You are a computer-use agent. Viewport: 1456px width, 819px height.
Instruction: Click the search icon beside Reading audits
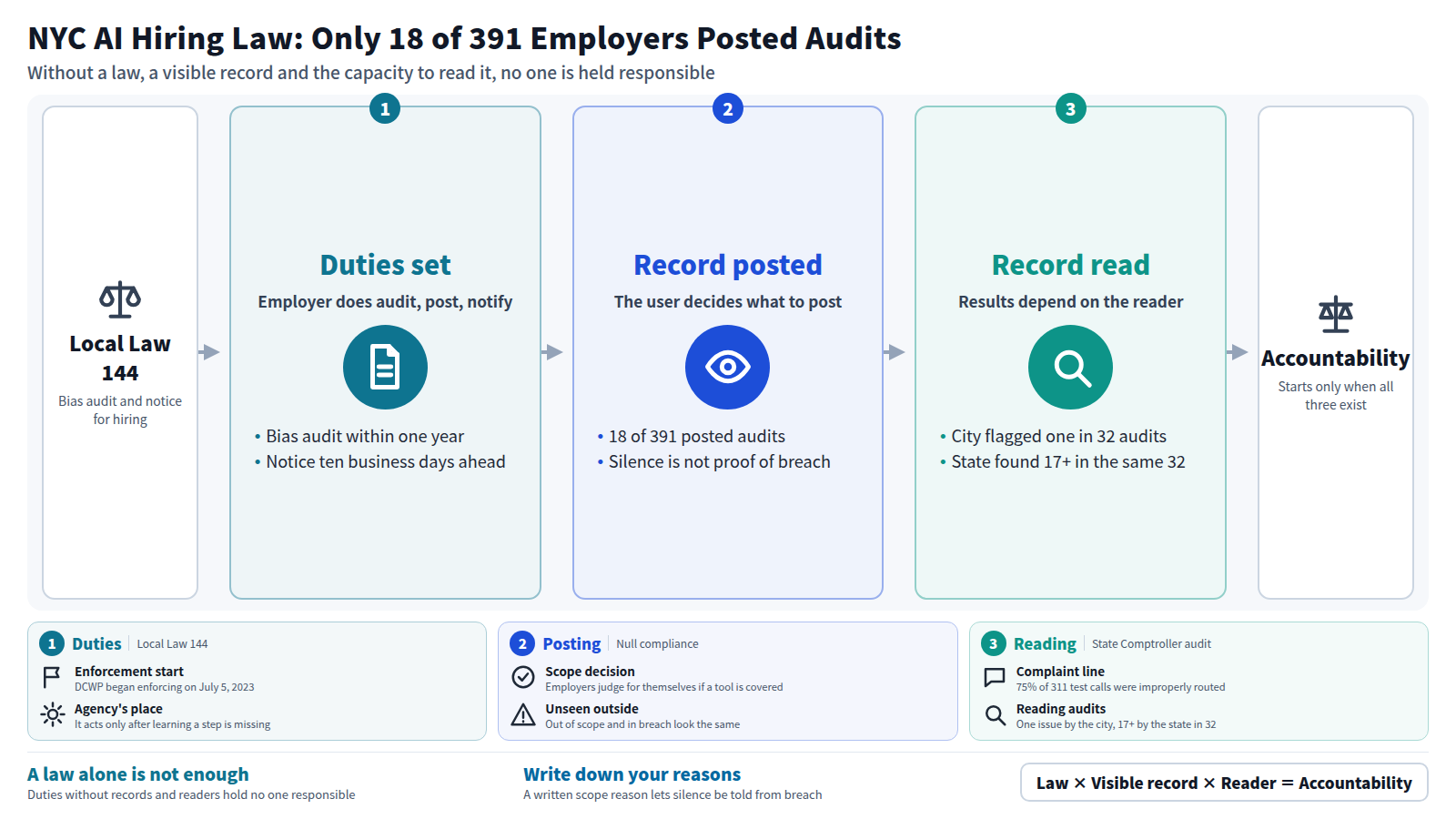[x=996, y=715]
